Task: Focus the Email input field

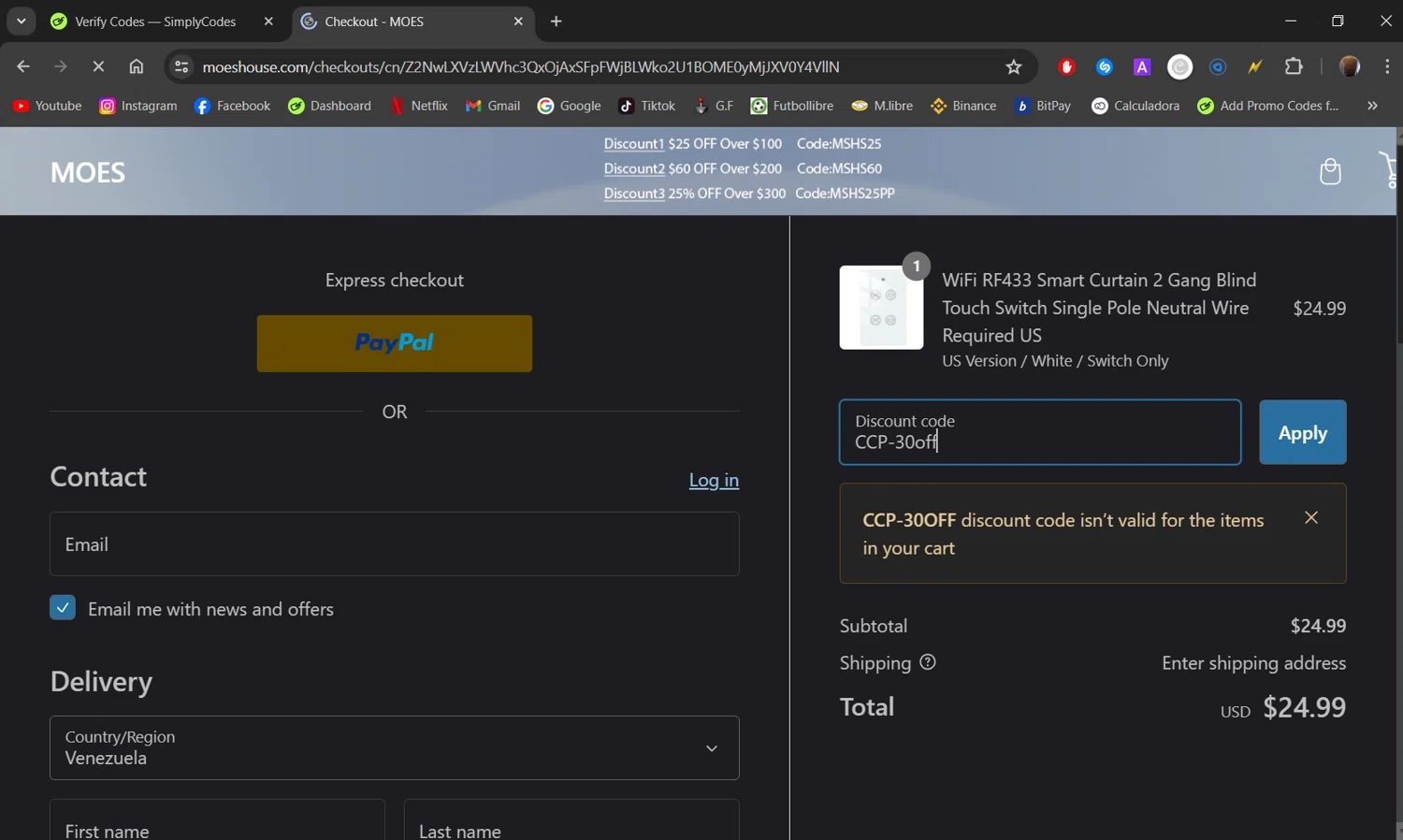Action: [394, 543]
